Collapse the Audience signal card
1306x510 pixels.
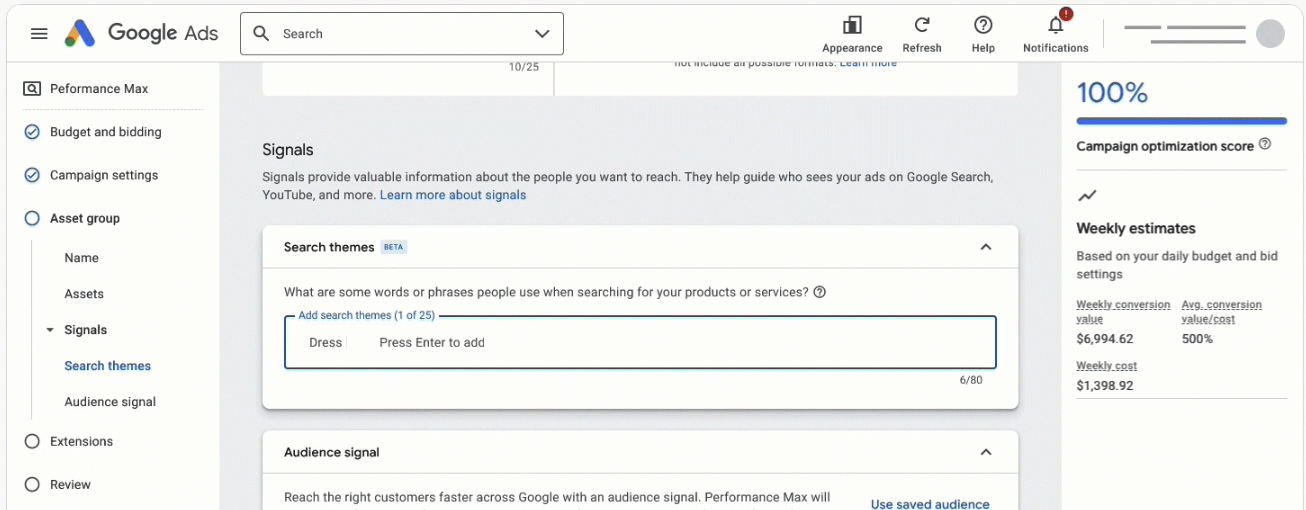(x=986, y=452)
